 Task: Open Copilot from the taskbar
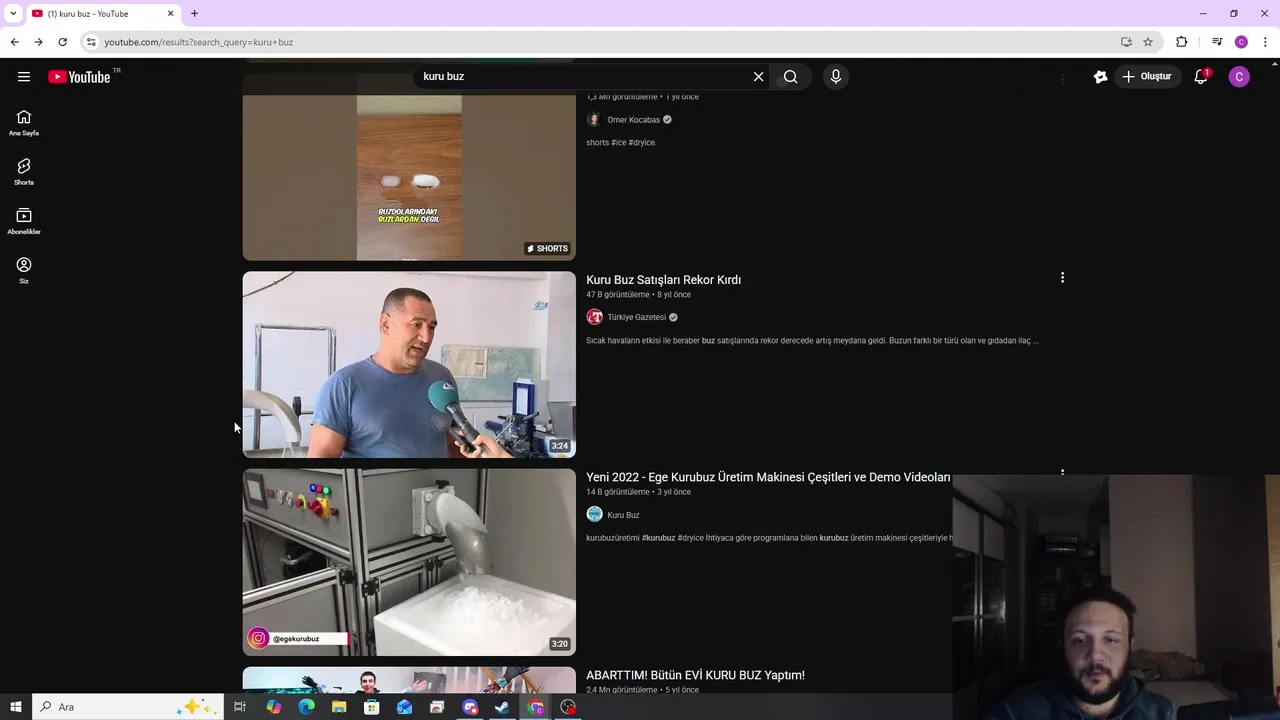[x=273, y=707]
